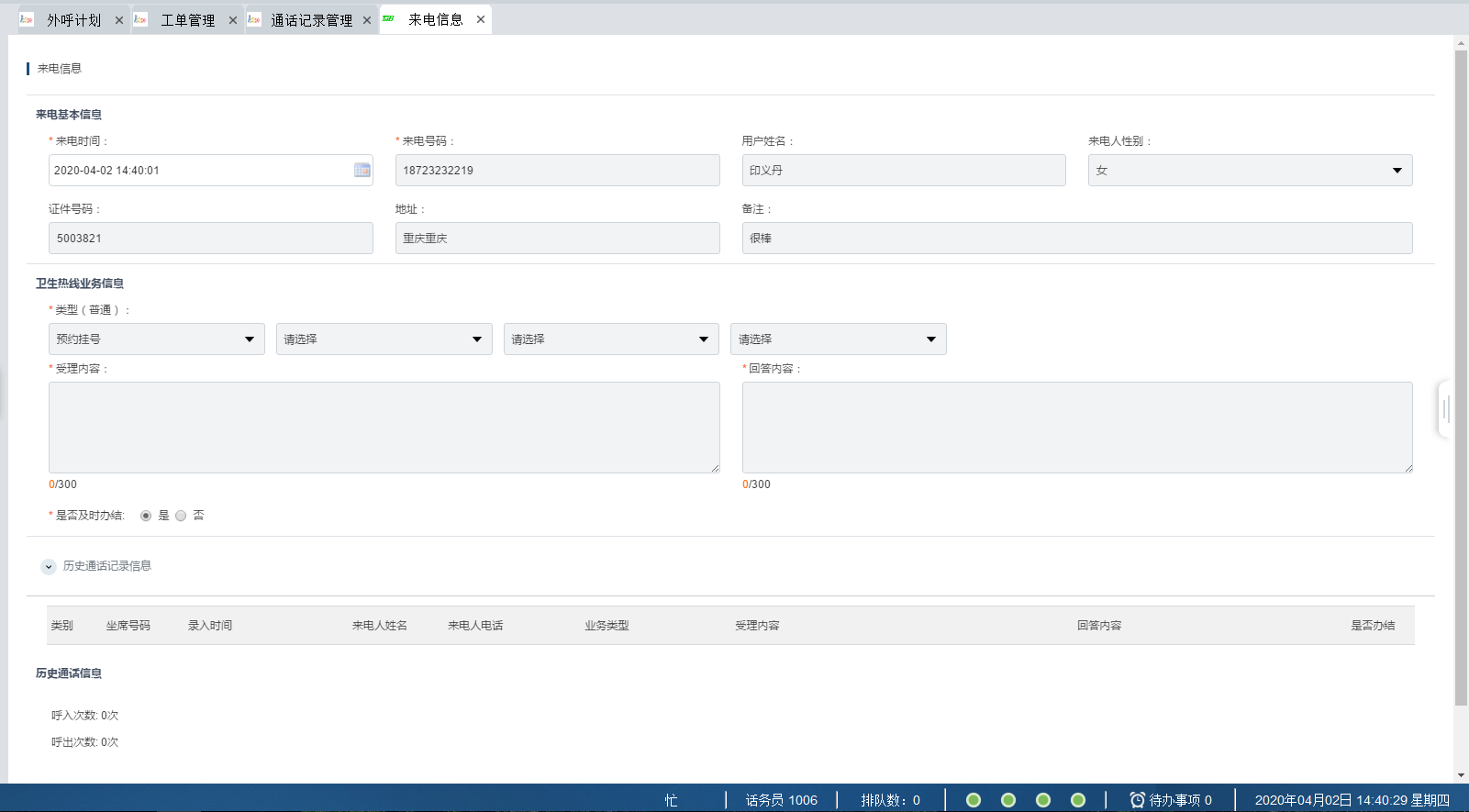Click the 工单管理 tab icon
The height and width of the screenshot is (812, 1469).
click(x=140, y=19)
